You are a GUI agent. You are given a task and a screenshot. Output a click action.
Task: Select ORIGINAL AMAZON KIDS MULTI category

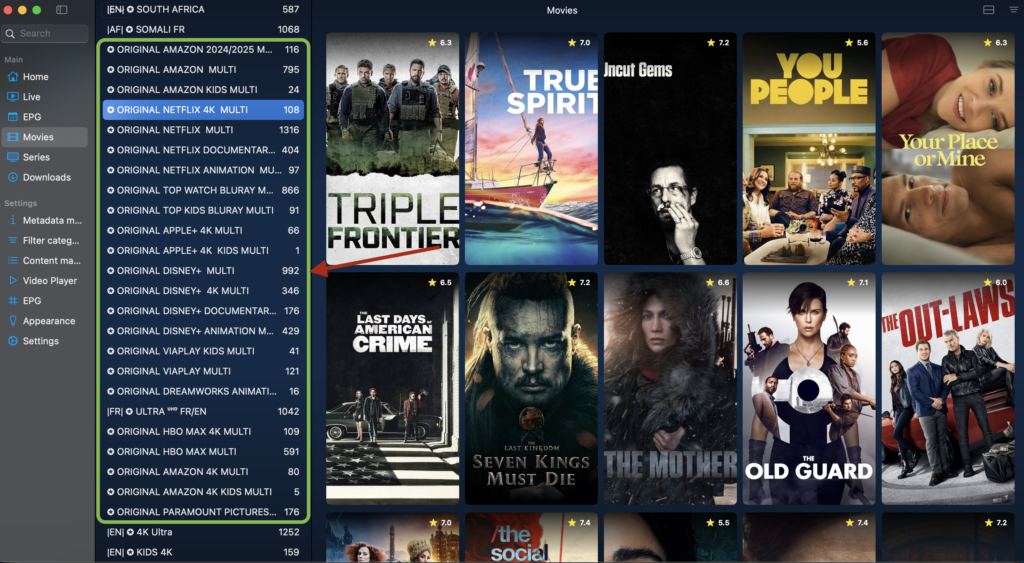tap(203, 89)
